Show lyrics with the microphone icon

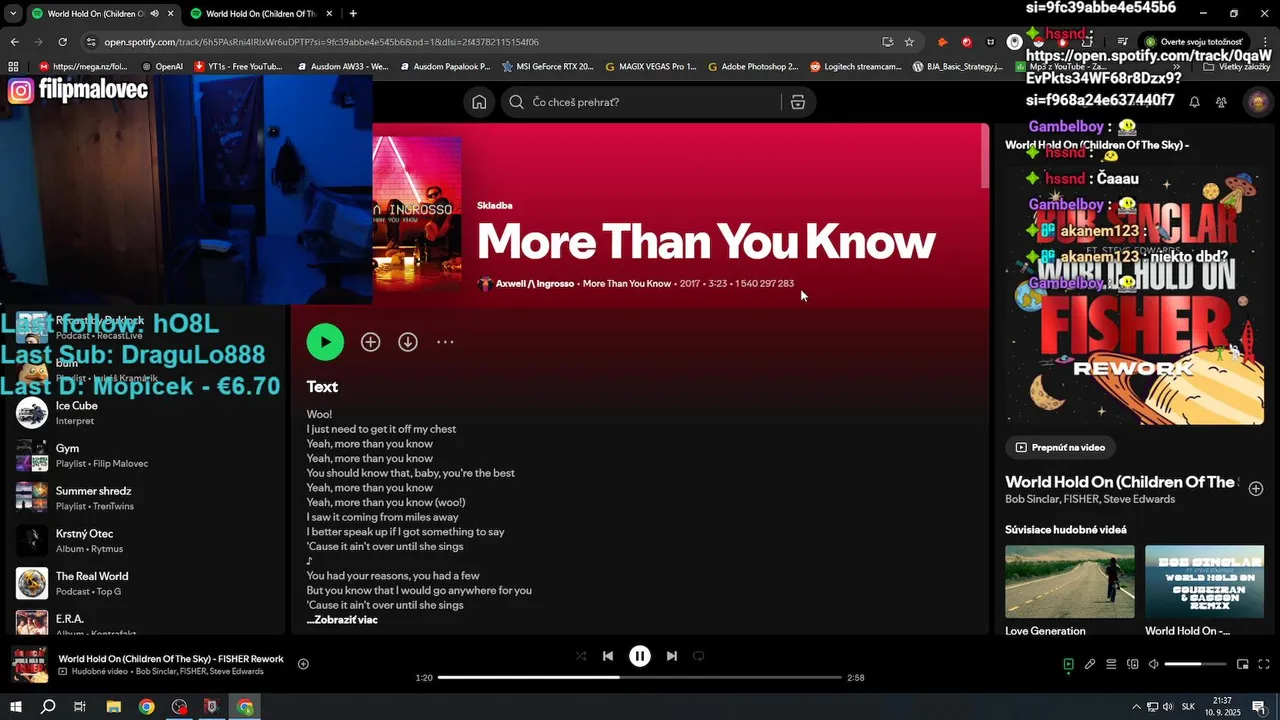pos(1090,664)
